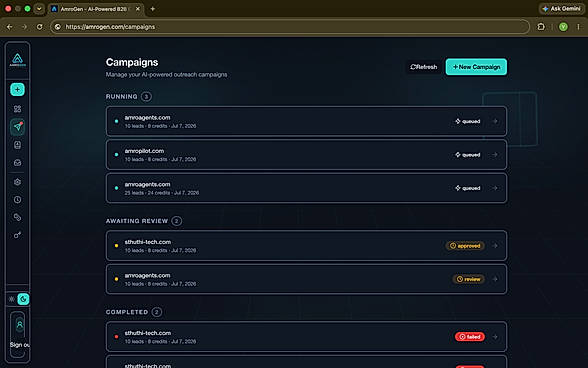Reload the page with browser reload icon

pos(39,27)
